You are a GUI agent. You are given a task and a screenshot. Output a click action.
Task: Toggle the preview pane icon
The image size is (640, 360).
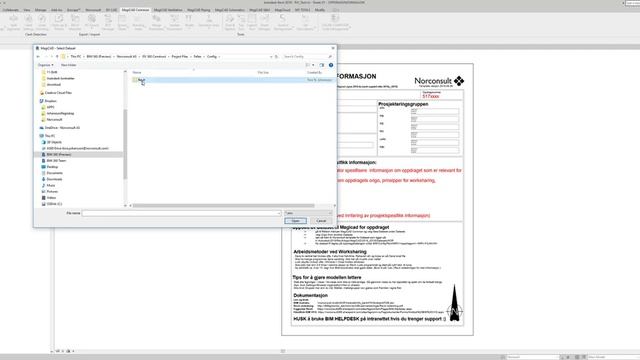(x=322, y=65)
